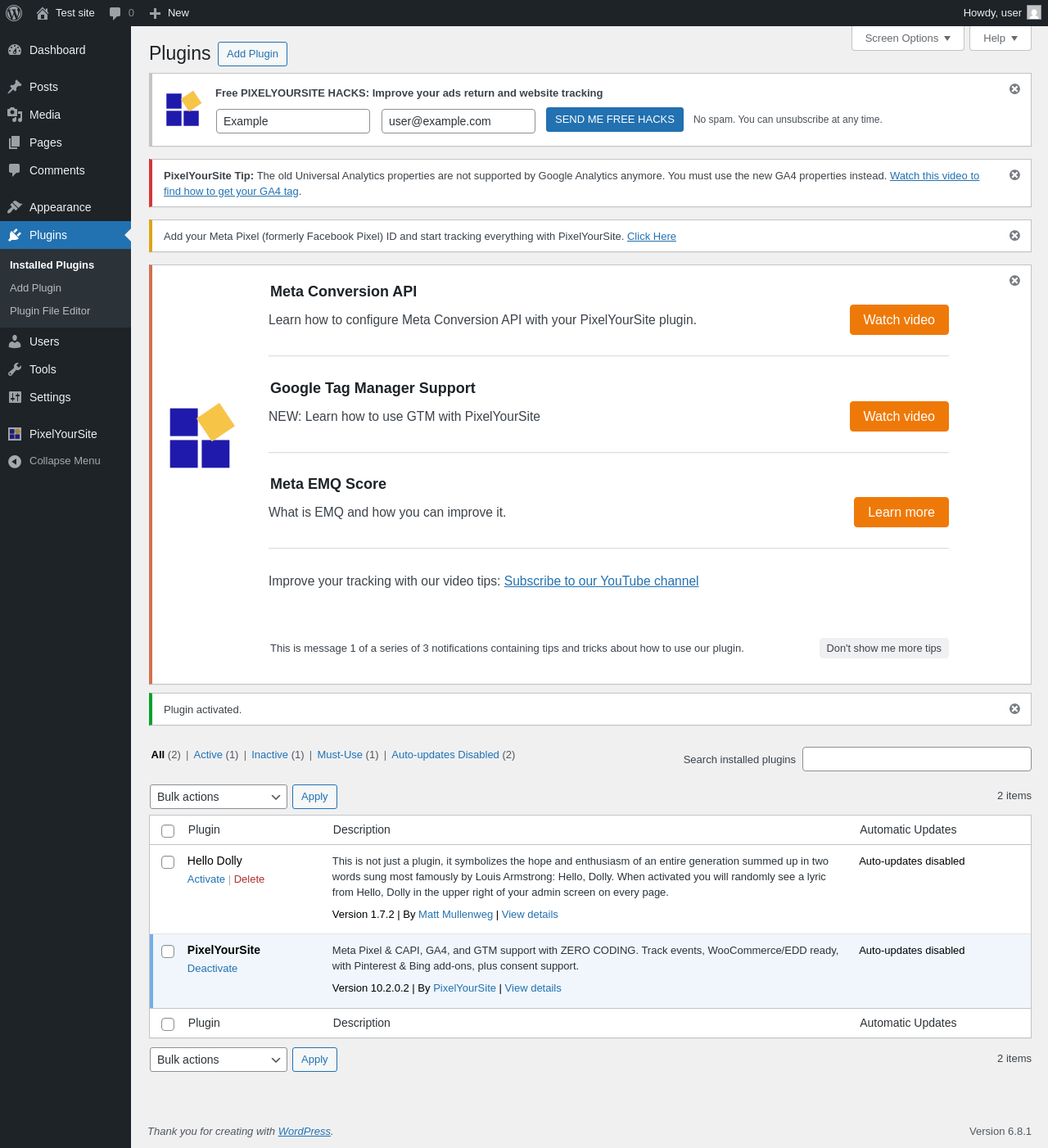Show All plugins filter

[158, 755]
